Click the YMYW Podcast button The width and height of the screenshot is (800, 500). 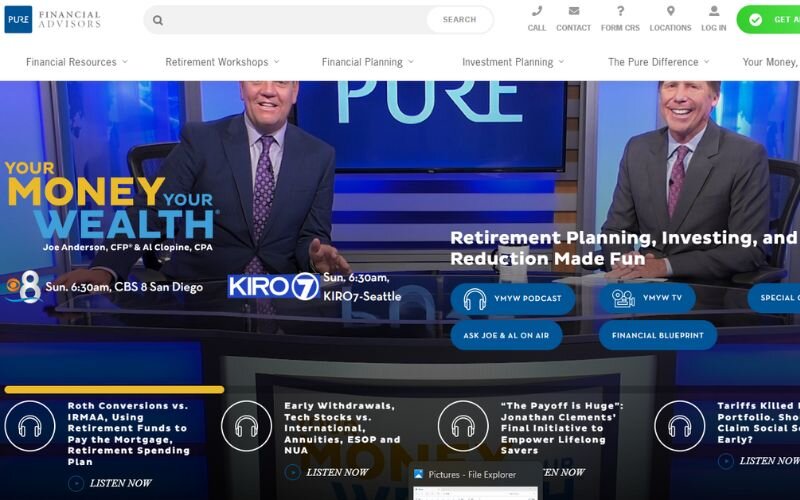pos(513,298)
